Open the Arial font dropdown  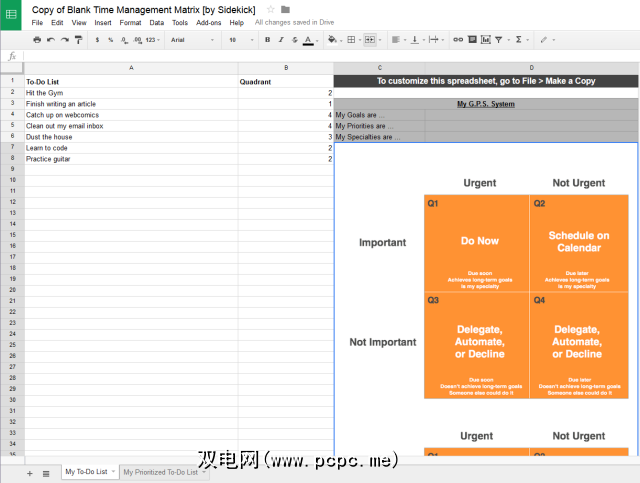click(190, 40)
